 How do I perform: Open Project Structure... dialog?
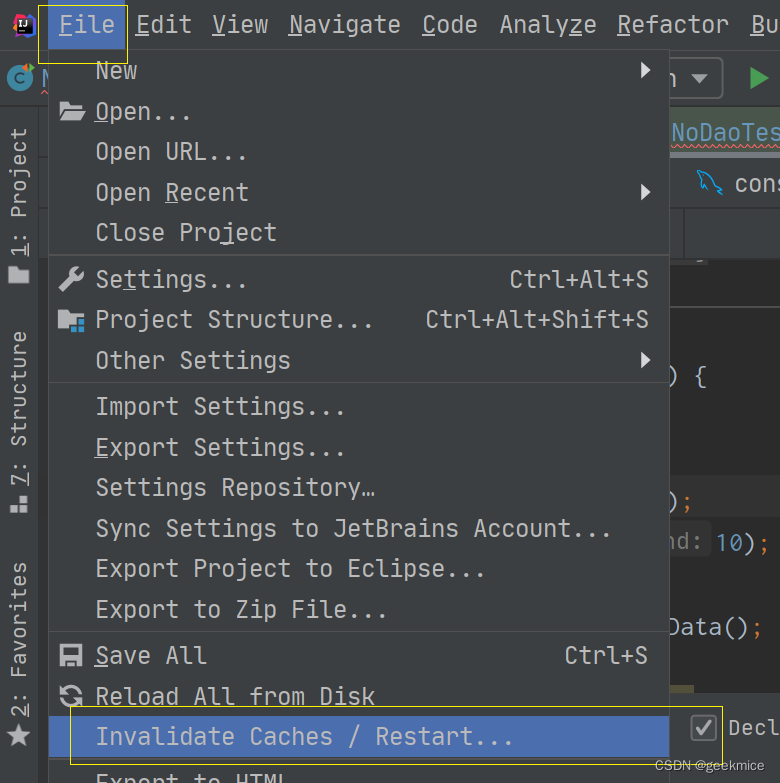pyautogui.click(x=359, y=320)
